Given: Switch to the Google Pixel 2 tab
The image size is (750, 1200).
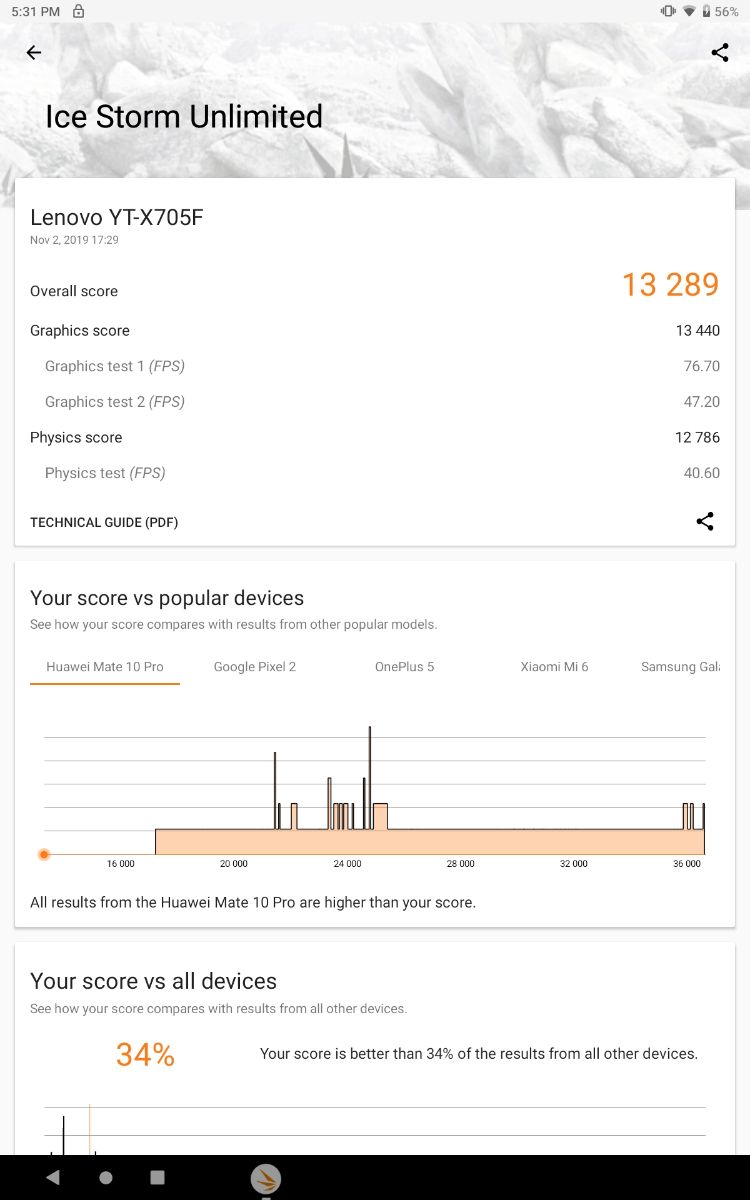Looking at the screenshot, I should click(255, 667).
